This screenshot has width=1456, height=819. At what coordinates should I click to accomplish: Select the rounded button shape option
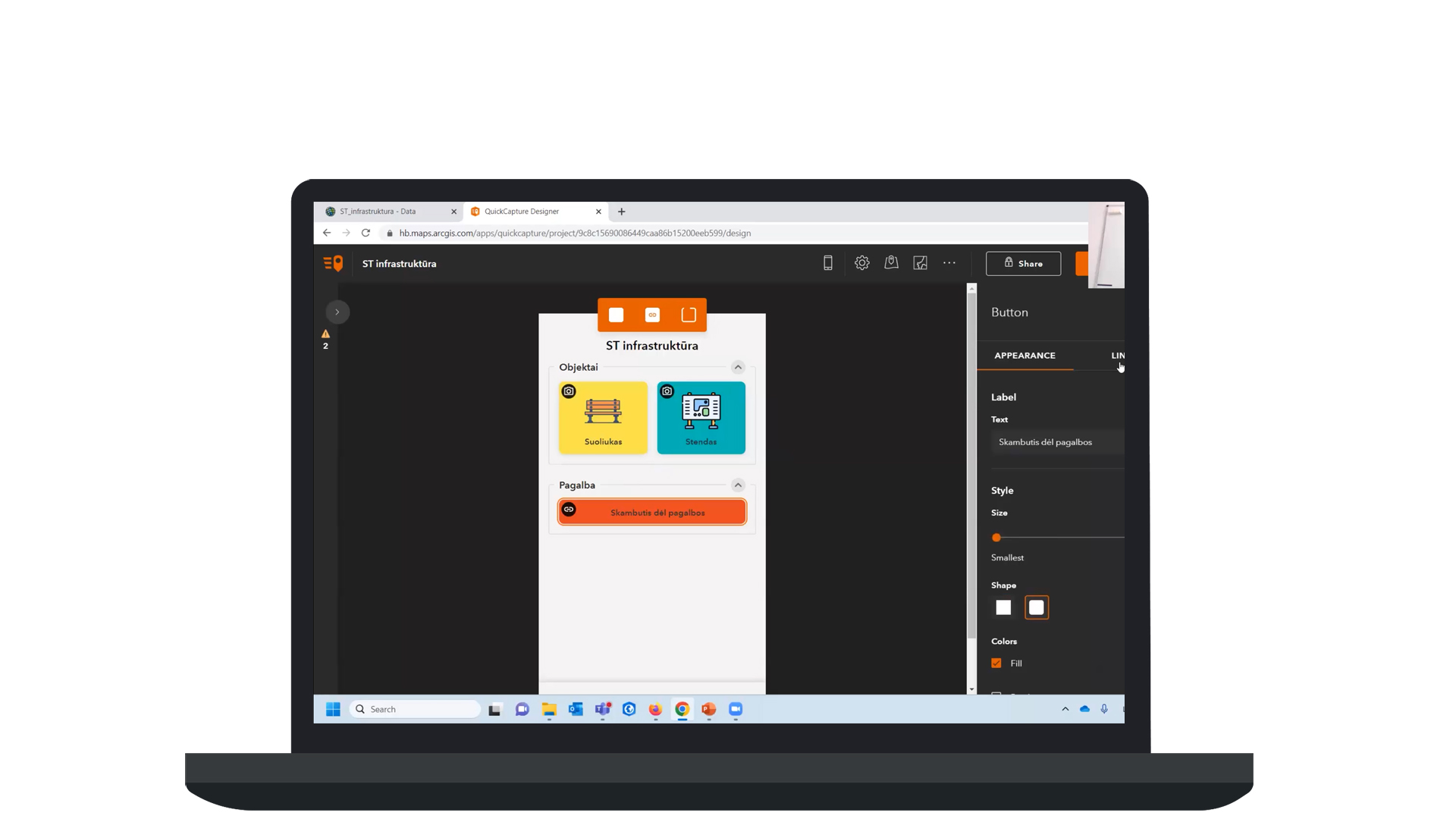(1036, 607)
